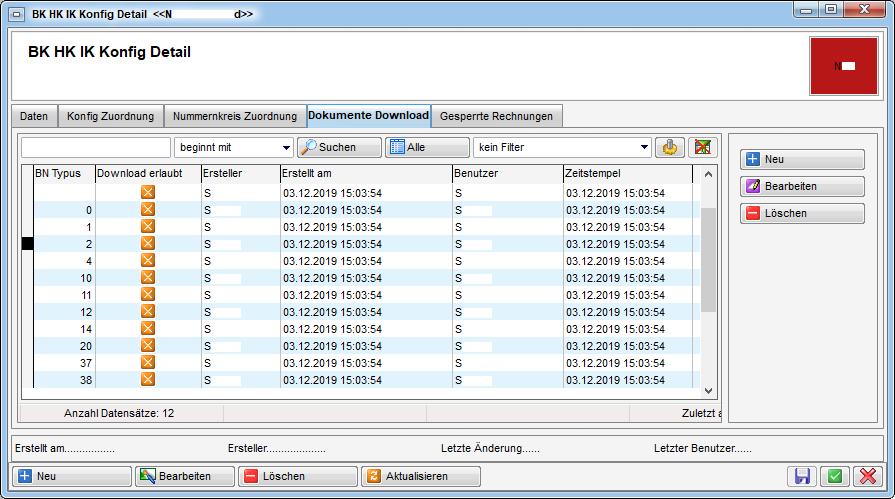Click the Suchen button

[339, 147]
